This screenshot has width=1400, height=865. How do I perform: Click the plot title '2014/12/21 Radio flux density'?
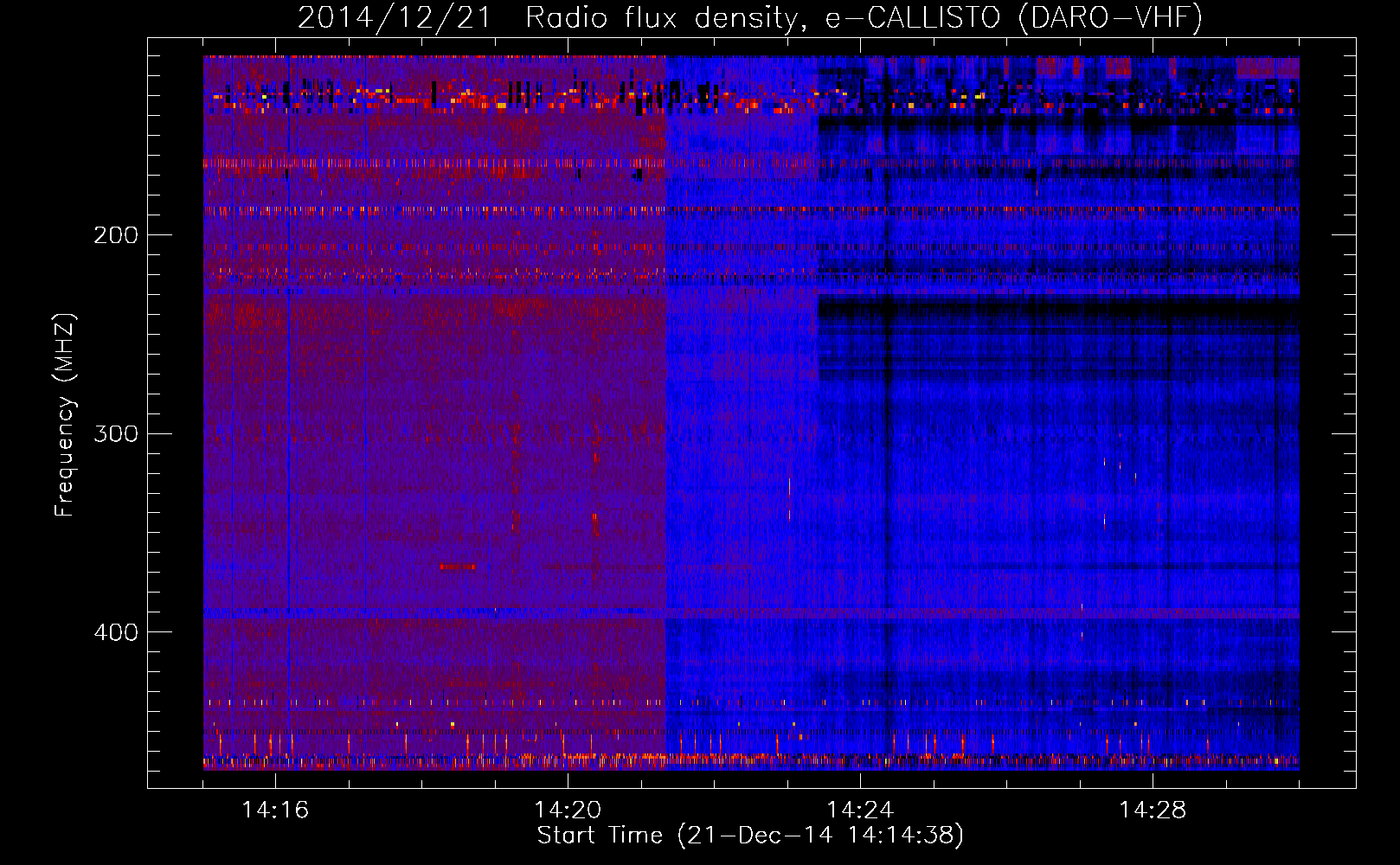750,17
